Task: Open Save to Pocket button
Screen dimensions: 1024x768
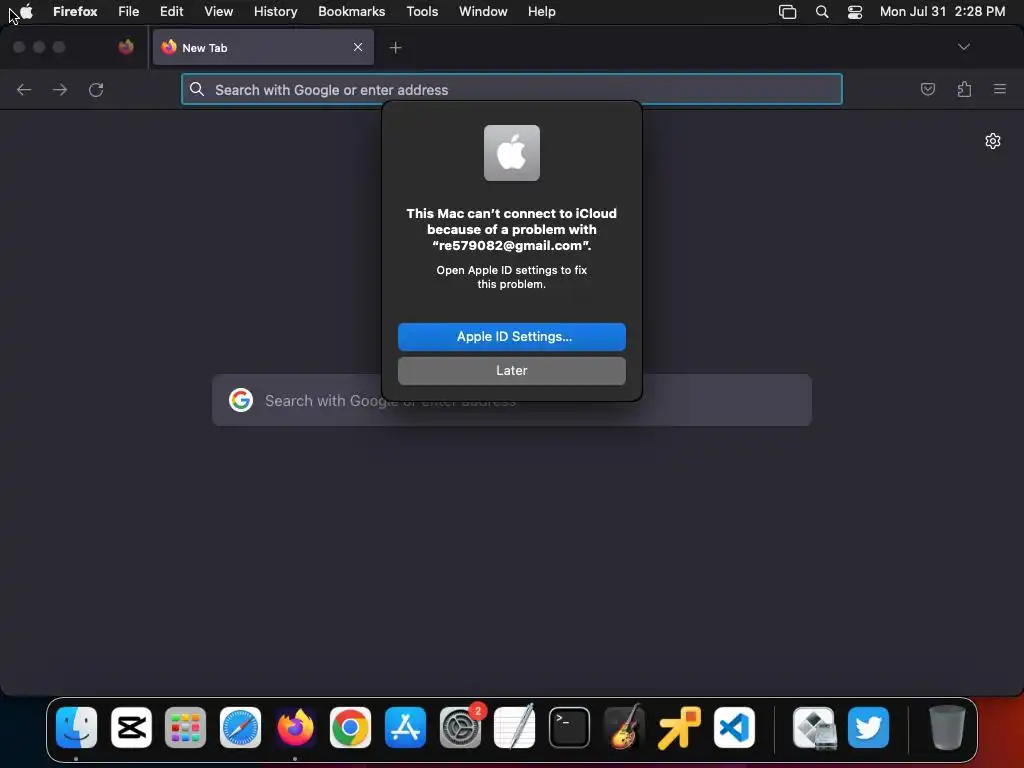Action: tap(927, 89)
